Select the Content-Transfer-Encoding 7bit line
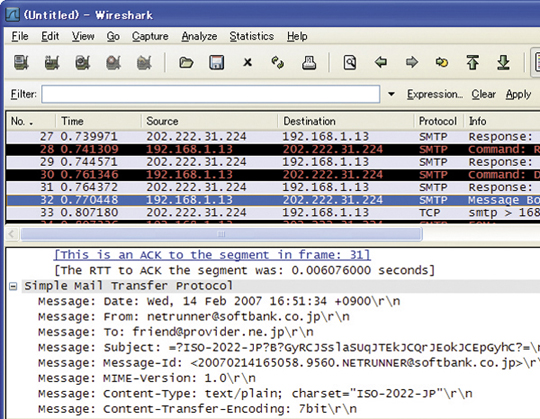Viewport: 540px width, 419px height. click(x=197, y=409)
